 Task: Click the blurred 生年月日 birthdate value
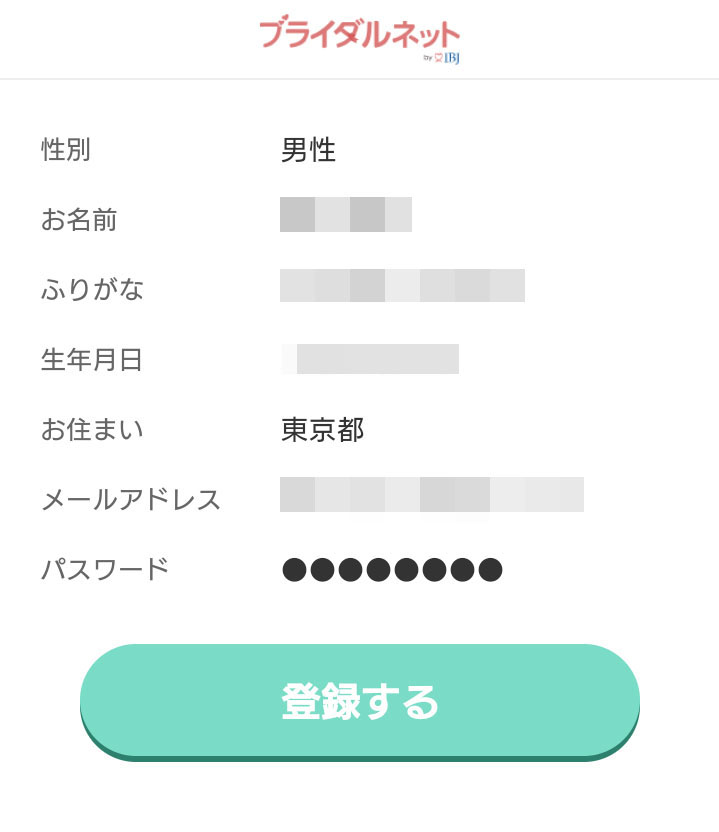pyautogui.click(x=370, y=359)
